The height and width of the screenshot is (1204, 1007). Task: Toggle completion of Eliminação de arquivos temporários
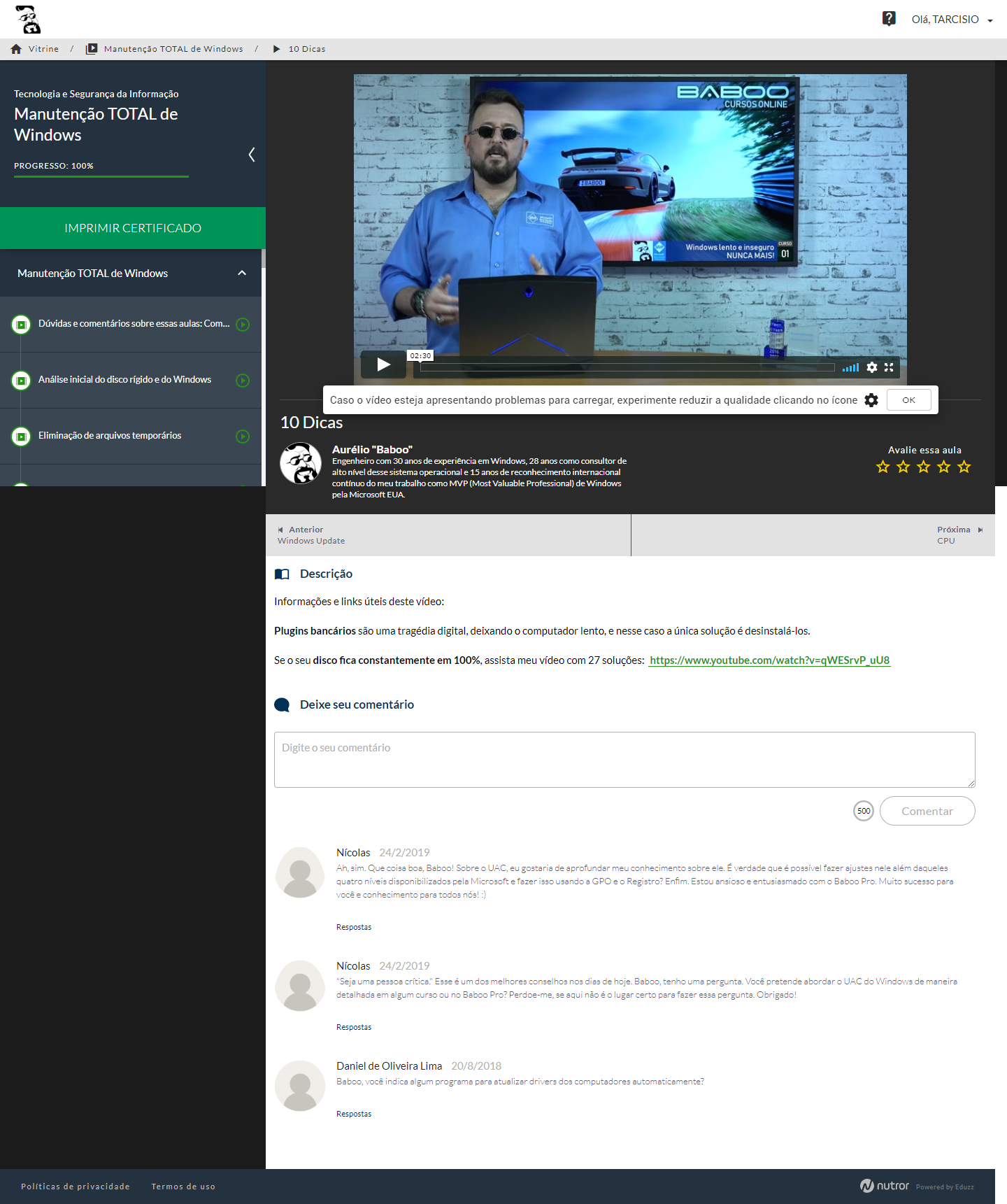243,437
